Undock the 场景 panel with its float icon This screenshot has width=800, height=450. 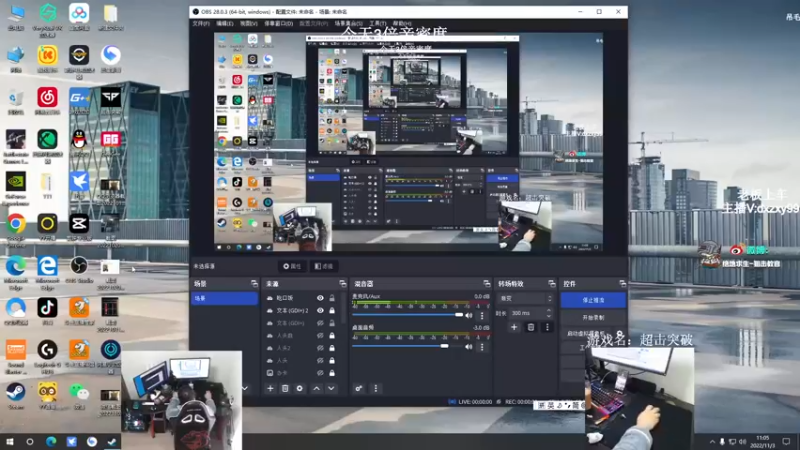click(254, 283)
